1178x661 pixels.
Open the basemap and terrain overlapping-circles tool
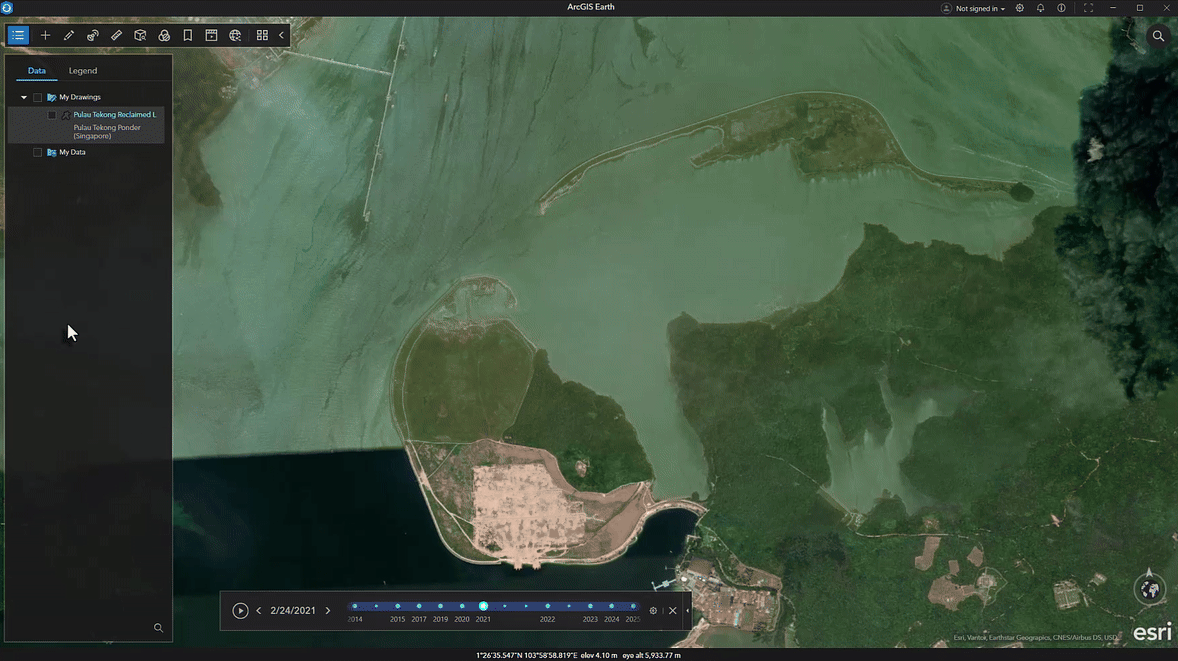click(x=164, y=35)
